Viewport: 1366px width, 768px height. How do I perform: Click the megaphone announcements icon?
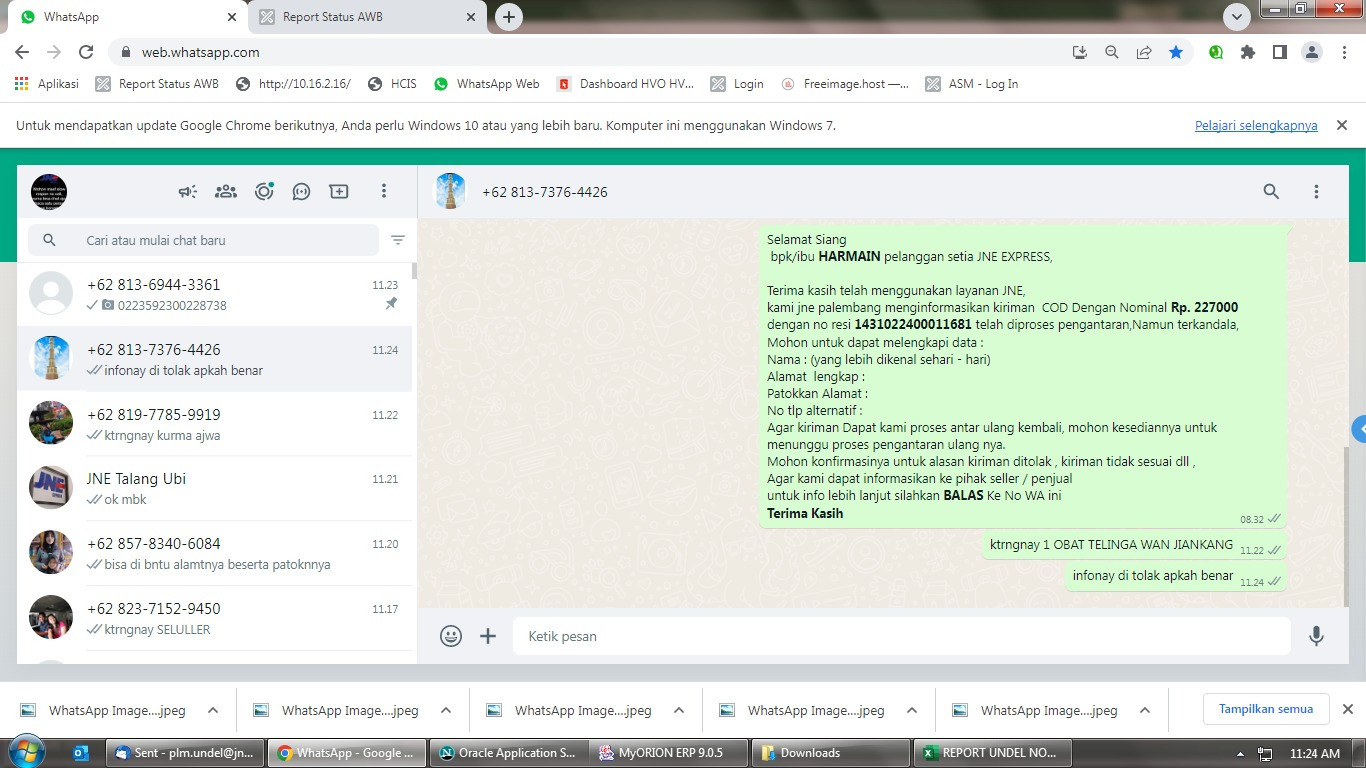[x=188, y=191]
